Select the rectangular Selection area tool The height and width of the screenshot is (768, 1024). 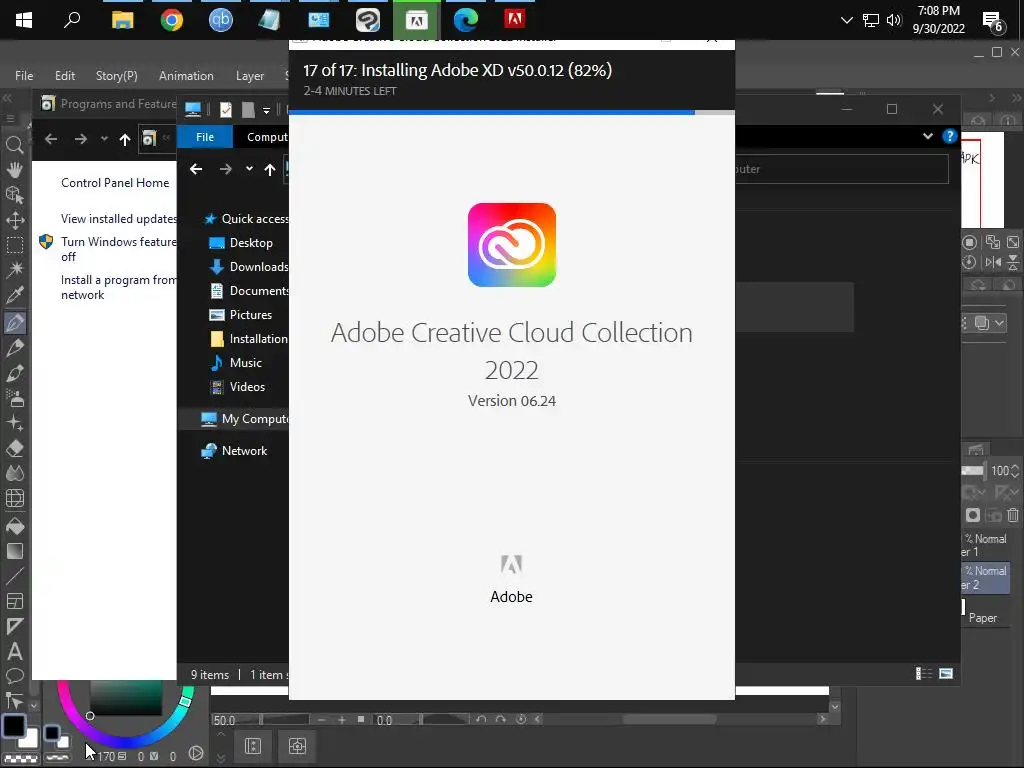tap(14, 245)
